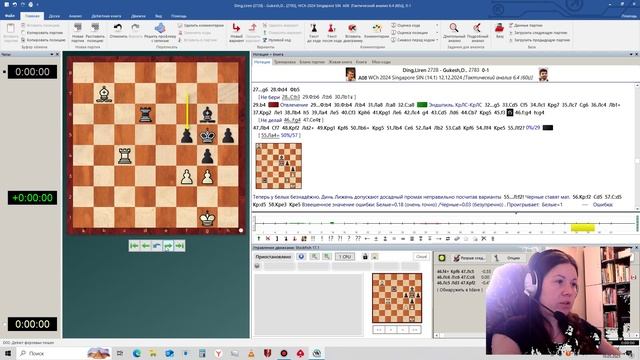
Task: Click the Insert diagram icon
Action: [352, 28]
